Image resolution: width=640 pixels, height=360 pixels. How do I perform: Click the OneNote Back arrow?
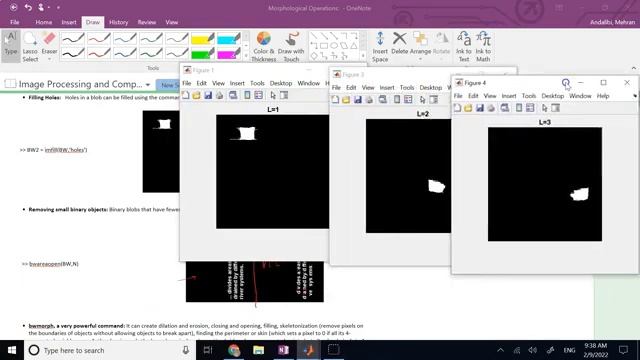(x=13, y=7)
